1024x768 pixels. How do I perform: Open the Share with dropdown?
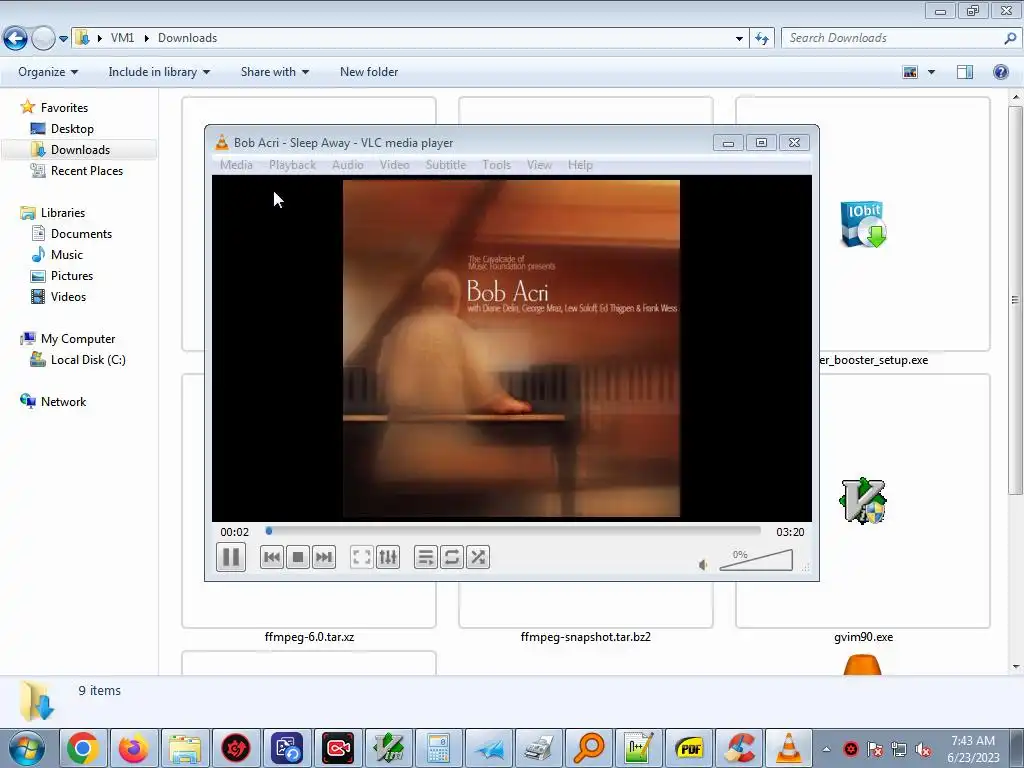[x=275, y=72]
